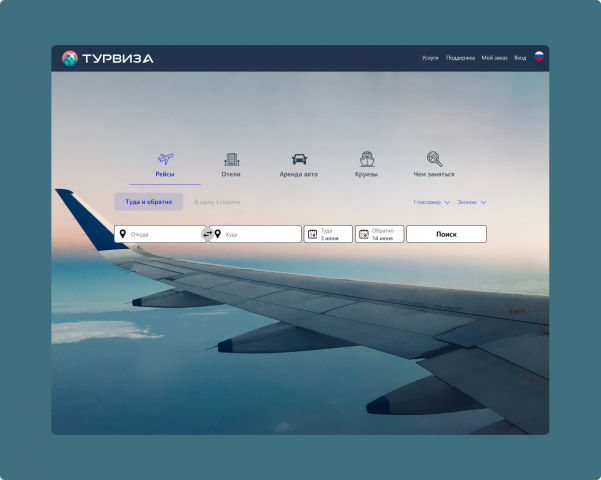Click the calendar icon in Обратно field

[x=364, y=234]
